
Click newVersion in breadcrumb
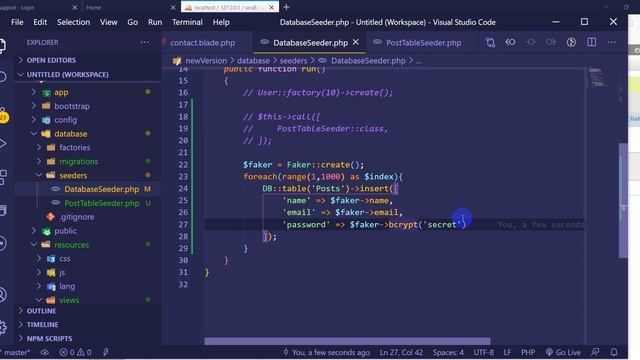point(206,61)
